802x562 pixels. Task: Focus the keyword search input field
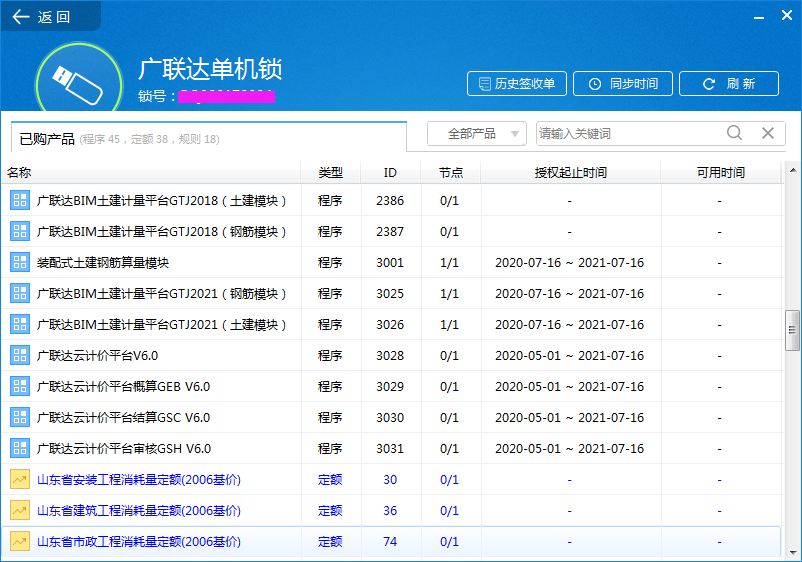coord(629,134)
